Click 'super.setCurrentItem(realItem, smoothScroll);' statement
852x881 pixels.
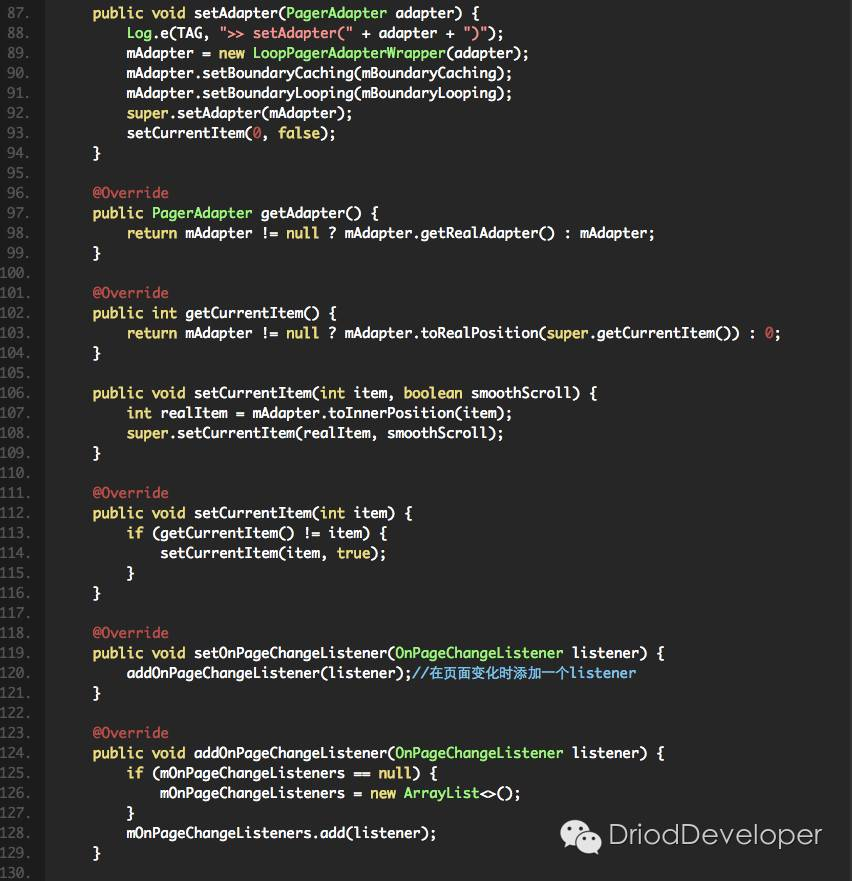[x=315, y=433]
